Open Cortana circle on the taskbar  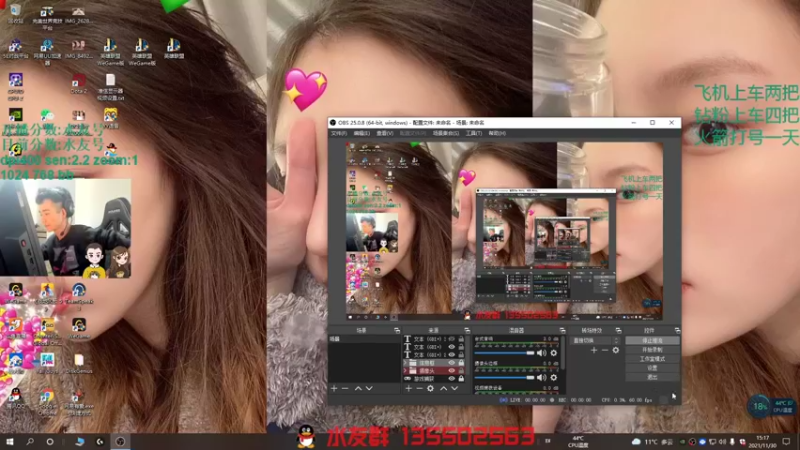point(49,441)
